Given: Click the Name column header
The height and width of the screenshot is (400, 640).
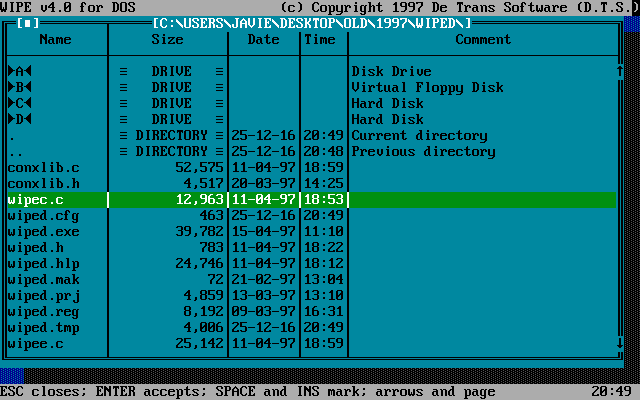Looking at the screenshot, I should pos(56,39).
